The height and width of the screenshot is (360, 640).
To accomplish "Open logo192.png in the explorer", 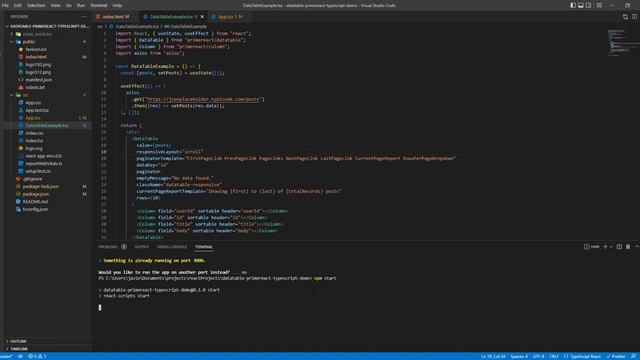I will [x=38, y=64].
